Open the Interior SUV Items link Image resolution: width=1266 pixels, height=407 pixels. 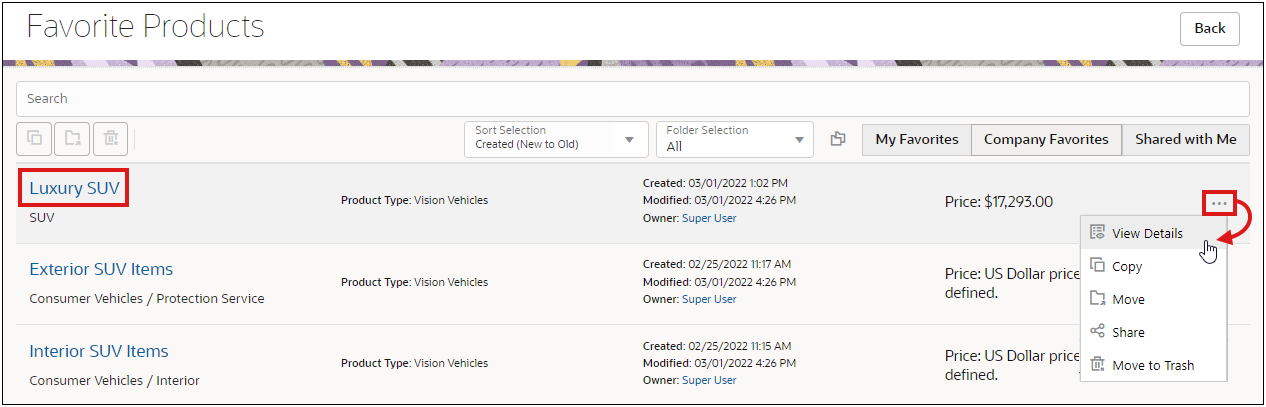pos(99,351)
